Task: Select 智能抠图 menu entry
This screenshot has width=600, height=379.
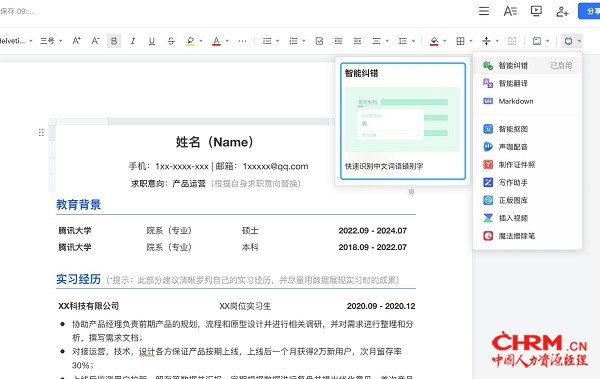Action: pos(528,129)
